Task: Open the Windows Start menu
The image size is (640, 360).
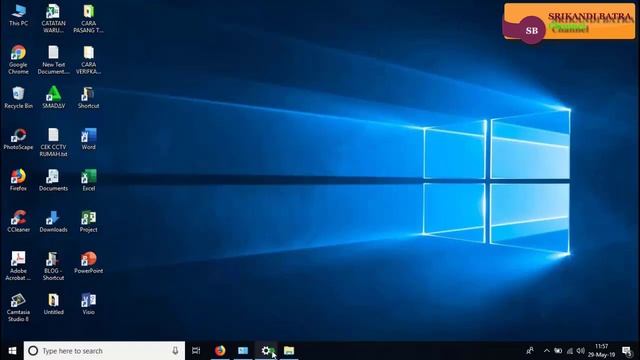Action: coord(12,351)
